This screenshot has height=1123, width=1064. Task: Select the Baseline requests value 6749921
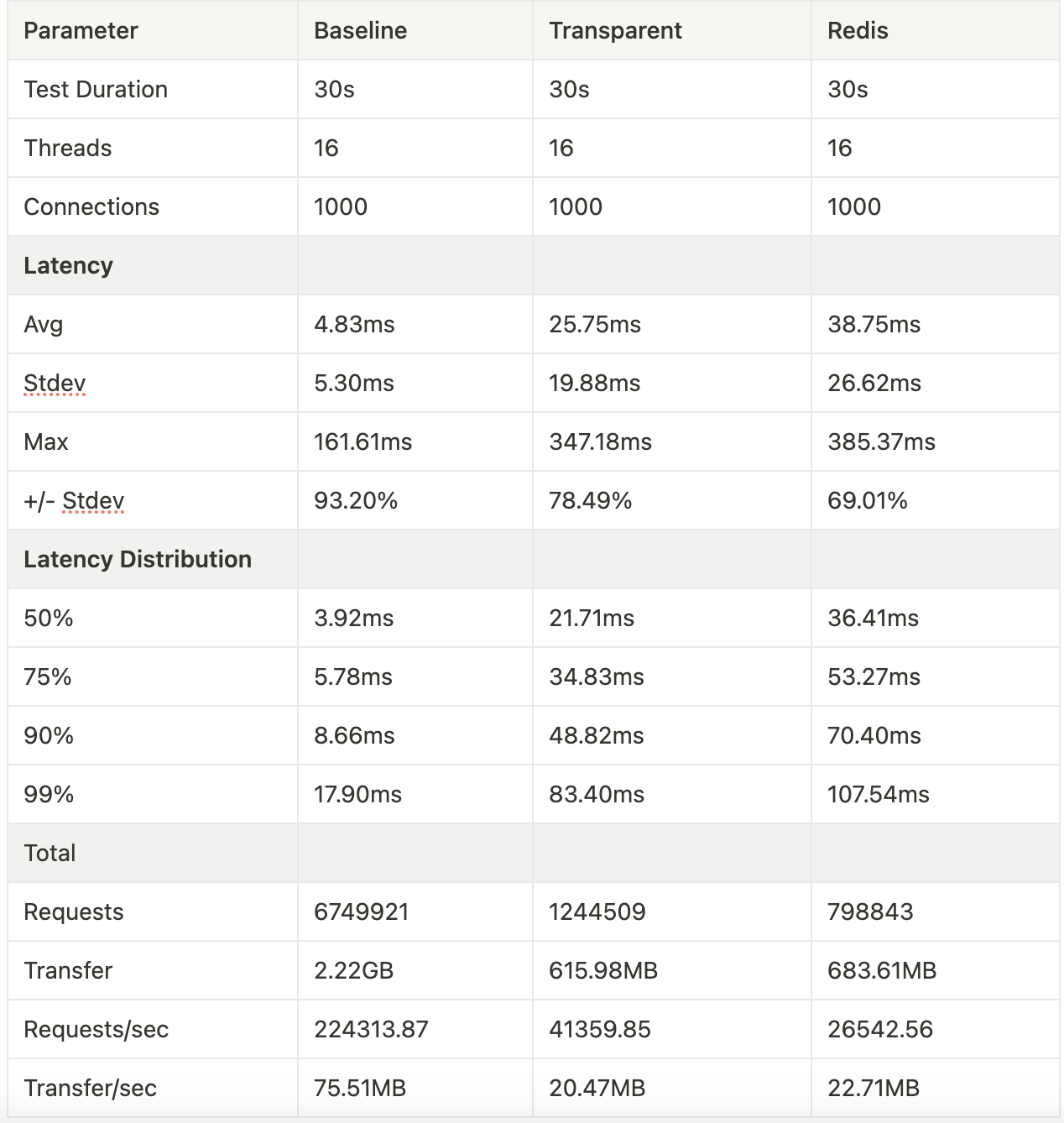[361, 912]
